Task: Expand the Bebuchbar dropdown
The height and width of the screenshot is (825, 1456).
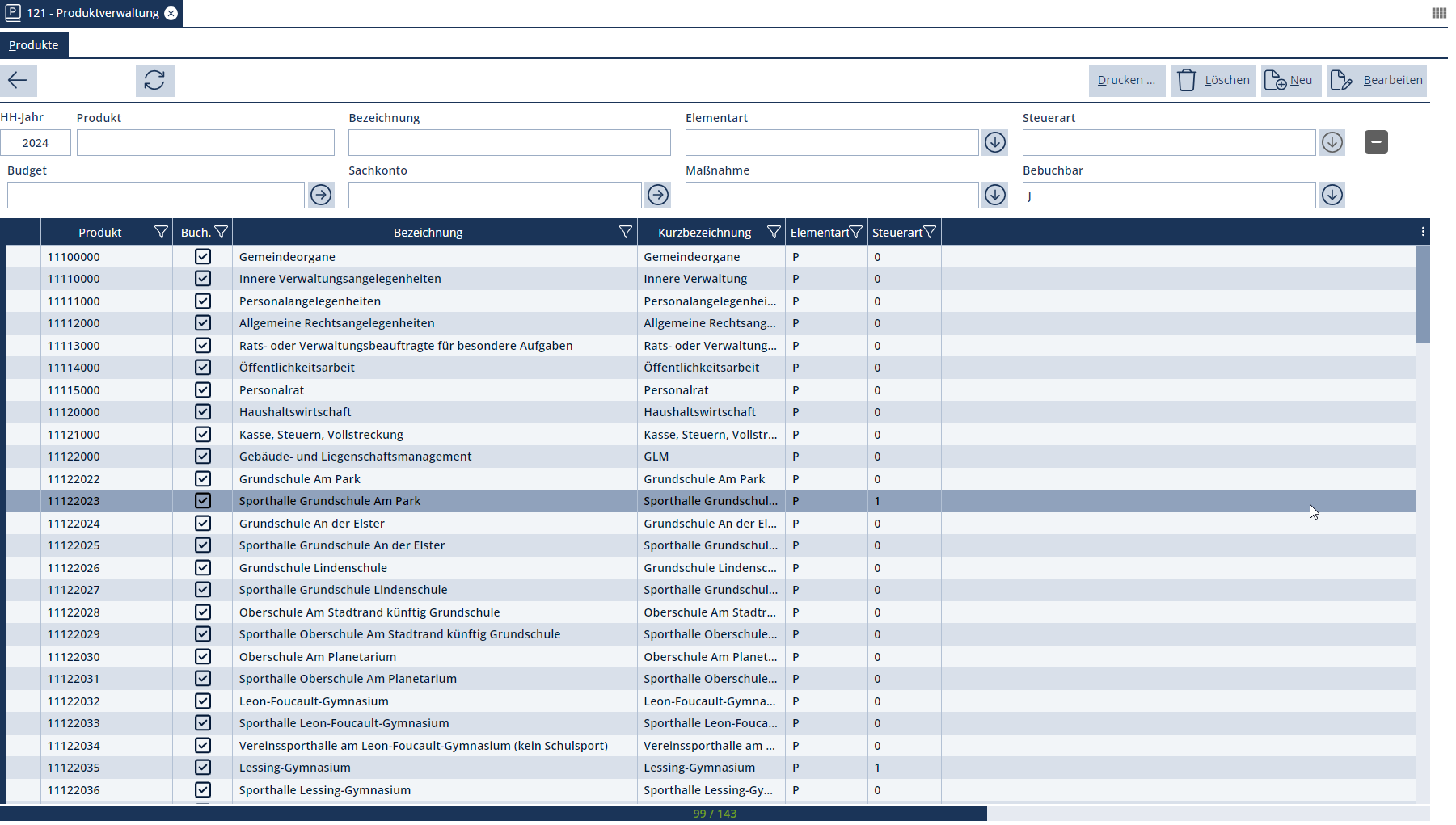Action: point(1332,195)
